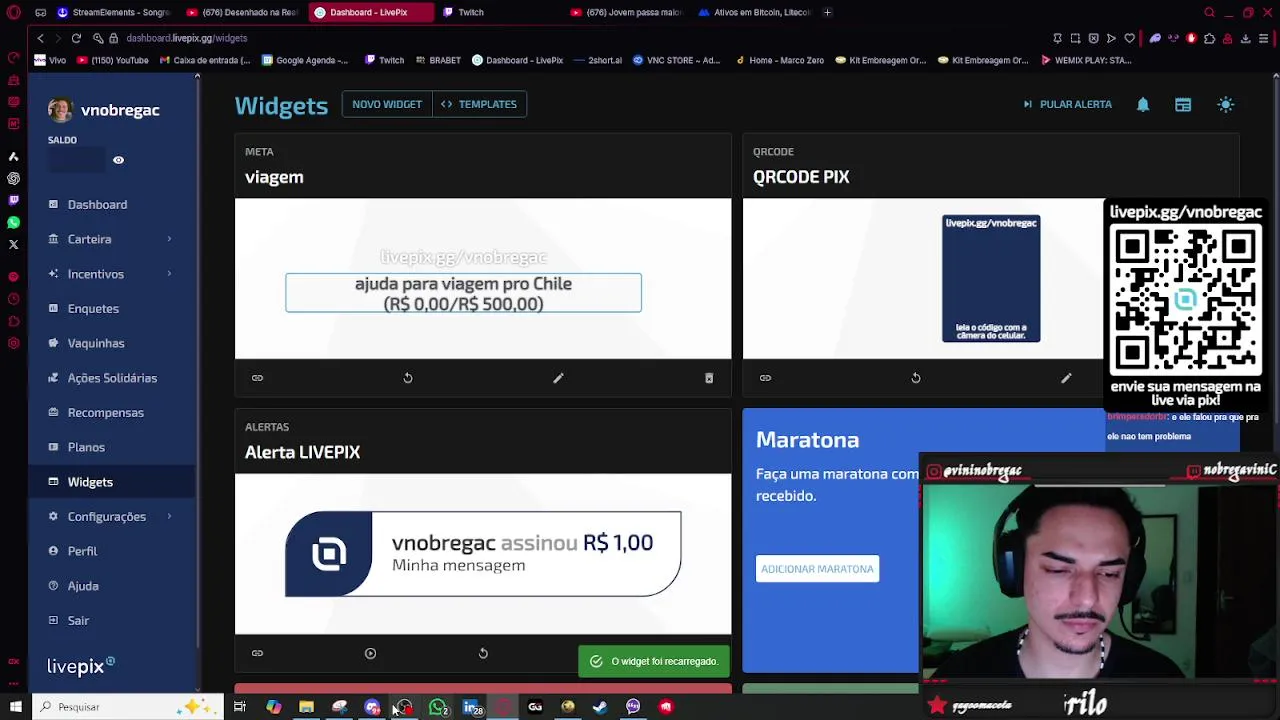Switch to Ativos em Bitcoin tab
Screen dimensions: 1280x720
pyautogui.click(x=755, y=12)
